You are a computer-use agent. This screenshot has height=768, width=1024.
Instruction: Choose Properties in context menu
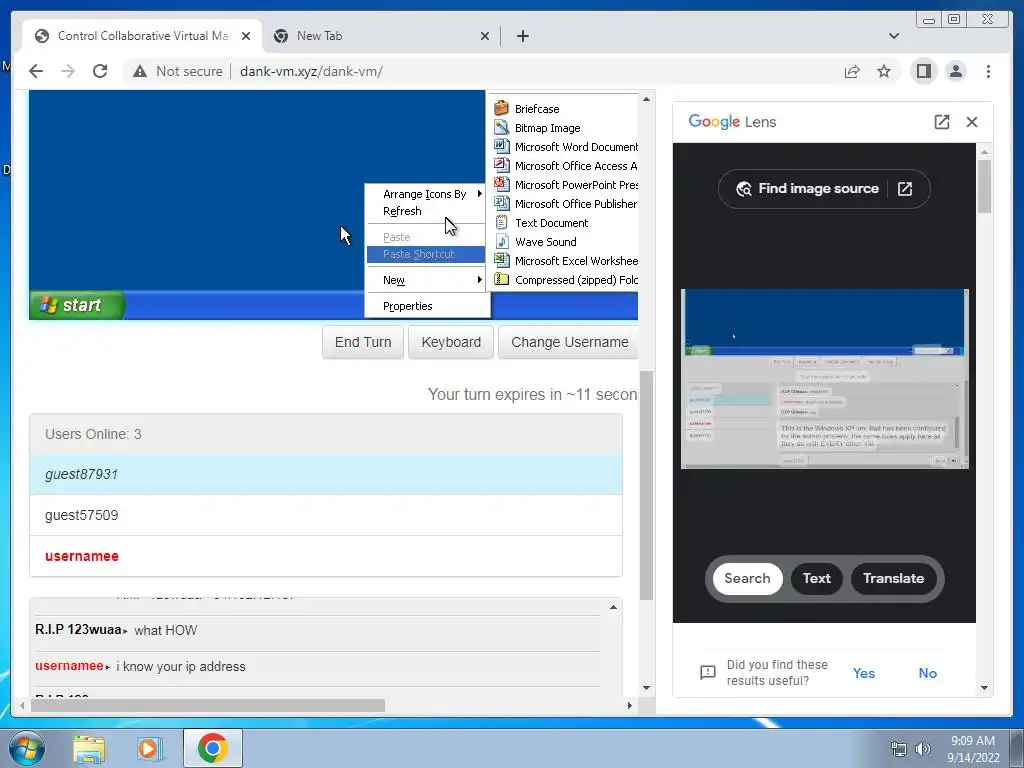(426, 306)
